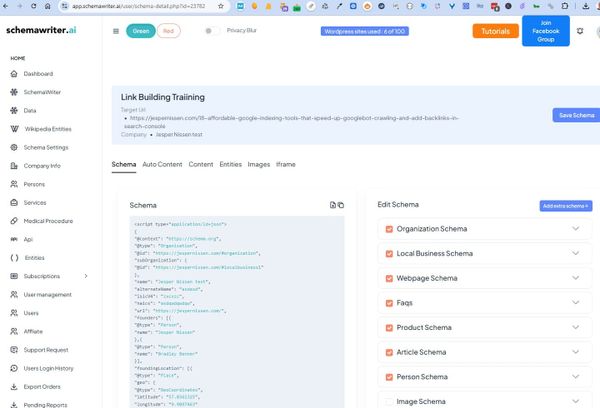Expand the Webpage Schema chevron

[x=576, y=278]
